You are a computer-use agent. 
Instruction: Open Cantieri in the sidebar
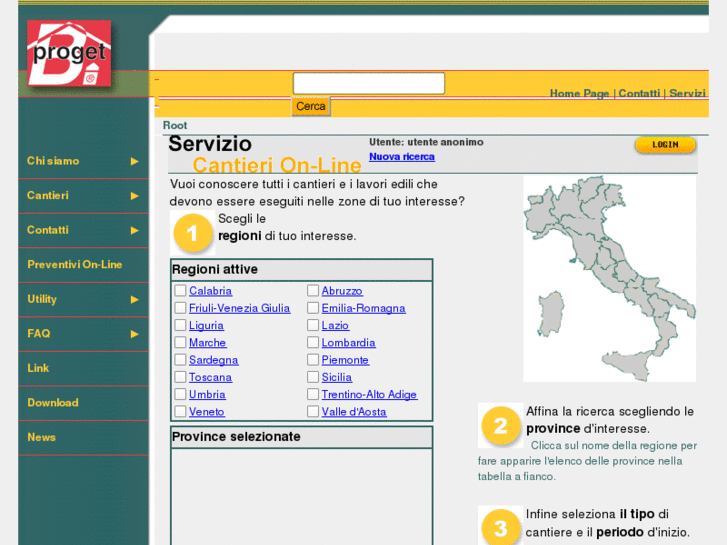[48, 195]
